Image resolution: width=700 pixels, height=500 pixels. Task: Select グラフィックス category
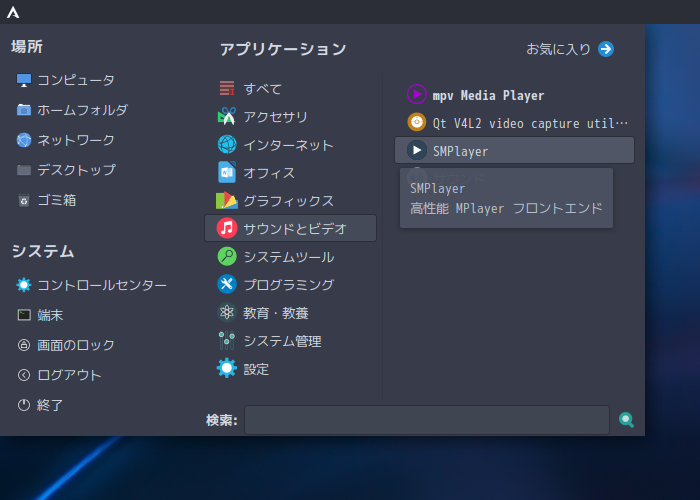(288, 201)
